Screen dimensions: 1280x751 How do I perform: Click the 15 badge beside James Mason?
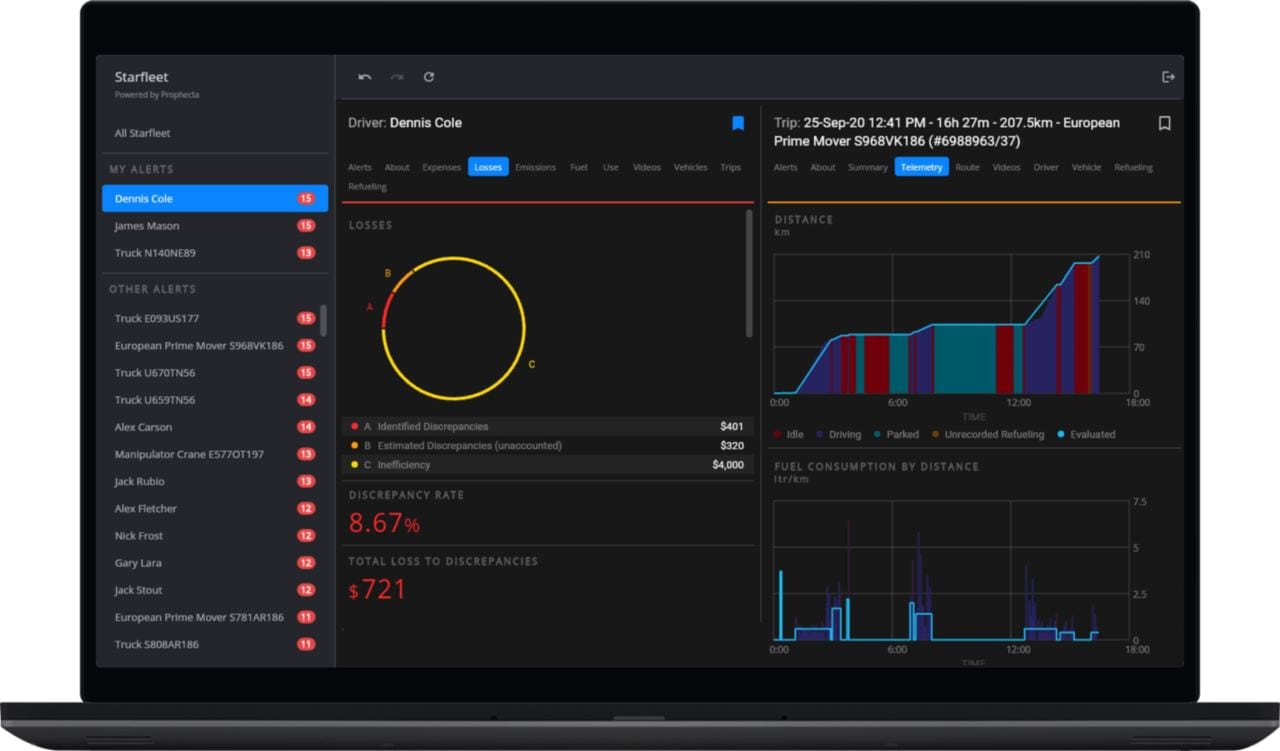306,226
